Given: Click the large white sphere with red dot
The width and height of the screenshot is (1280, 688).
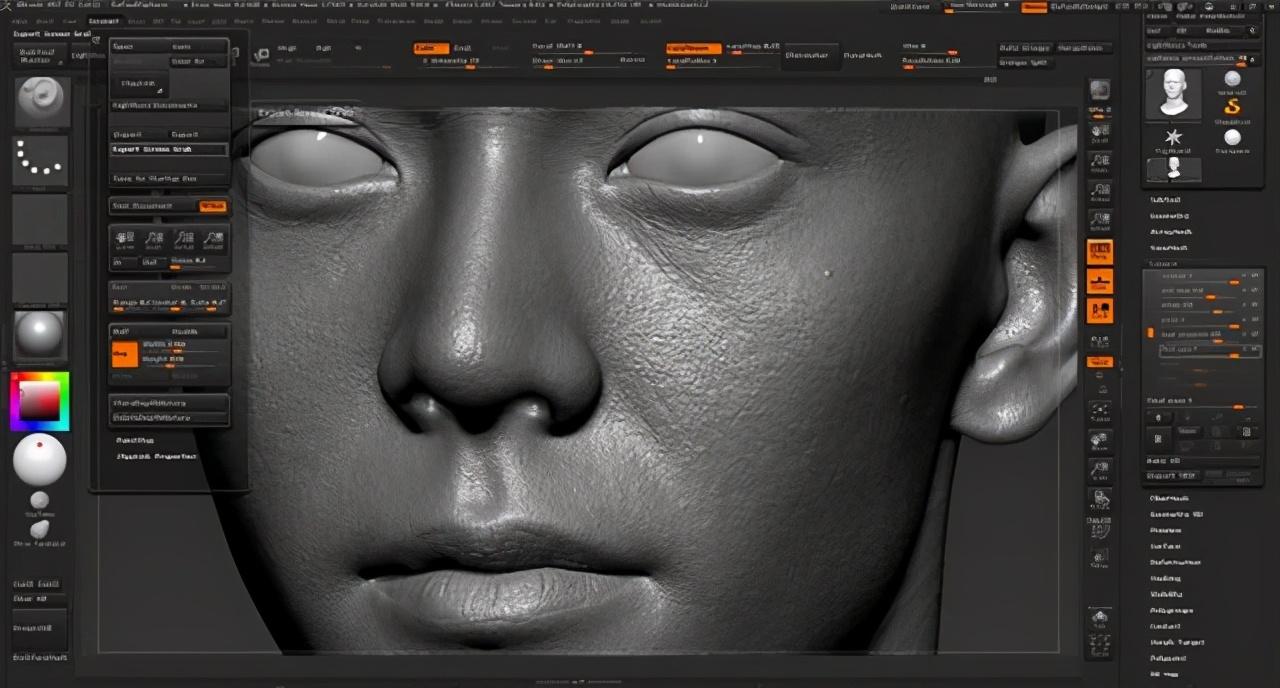Looking at the screenshot, I should pyautogui.click(x=40, y=460).
